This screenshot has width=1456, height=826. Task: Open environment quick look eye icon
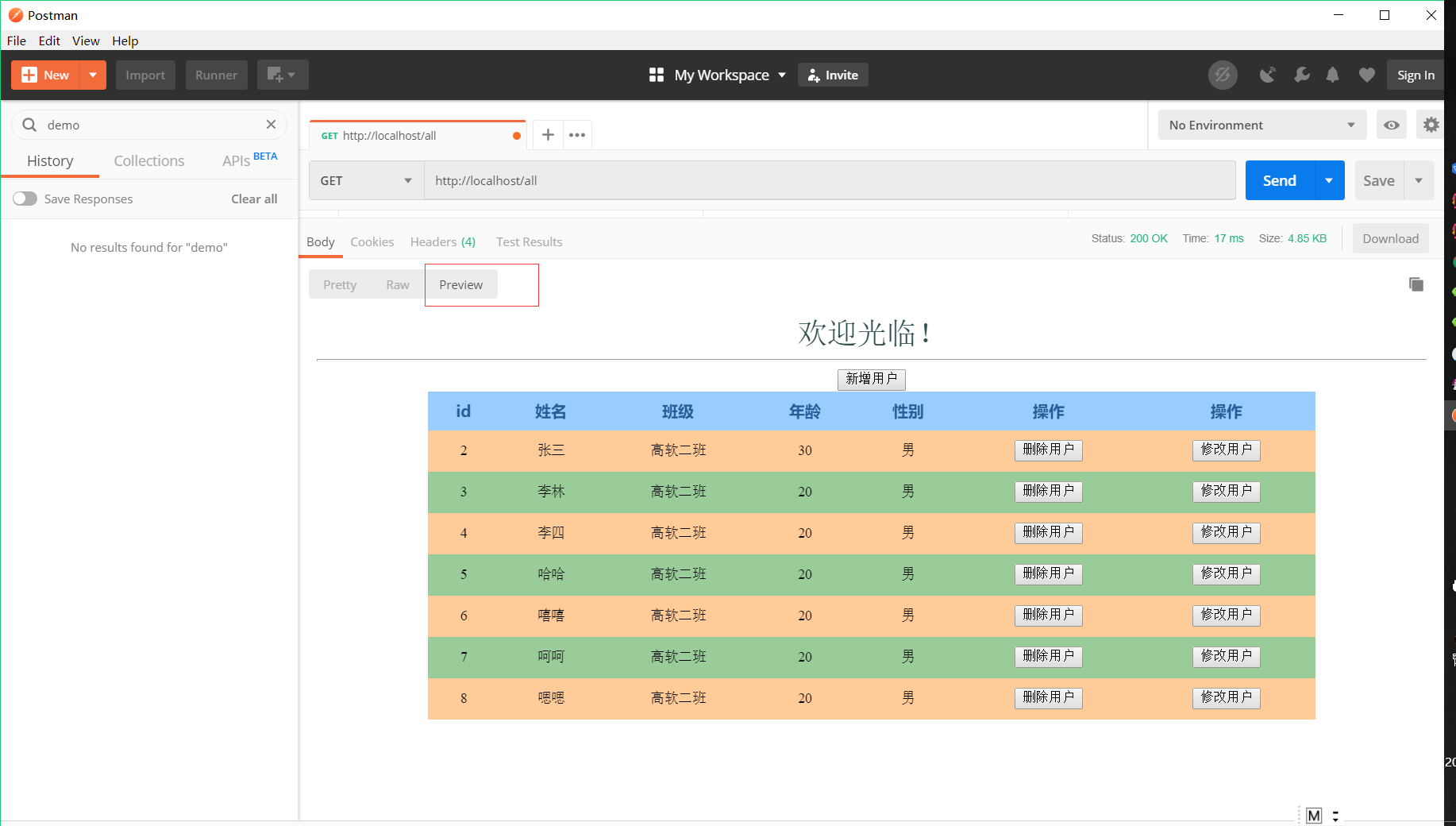[x=1392, y=125]
